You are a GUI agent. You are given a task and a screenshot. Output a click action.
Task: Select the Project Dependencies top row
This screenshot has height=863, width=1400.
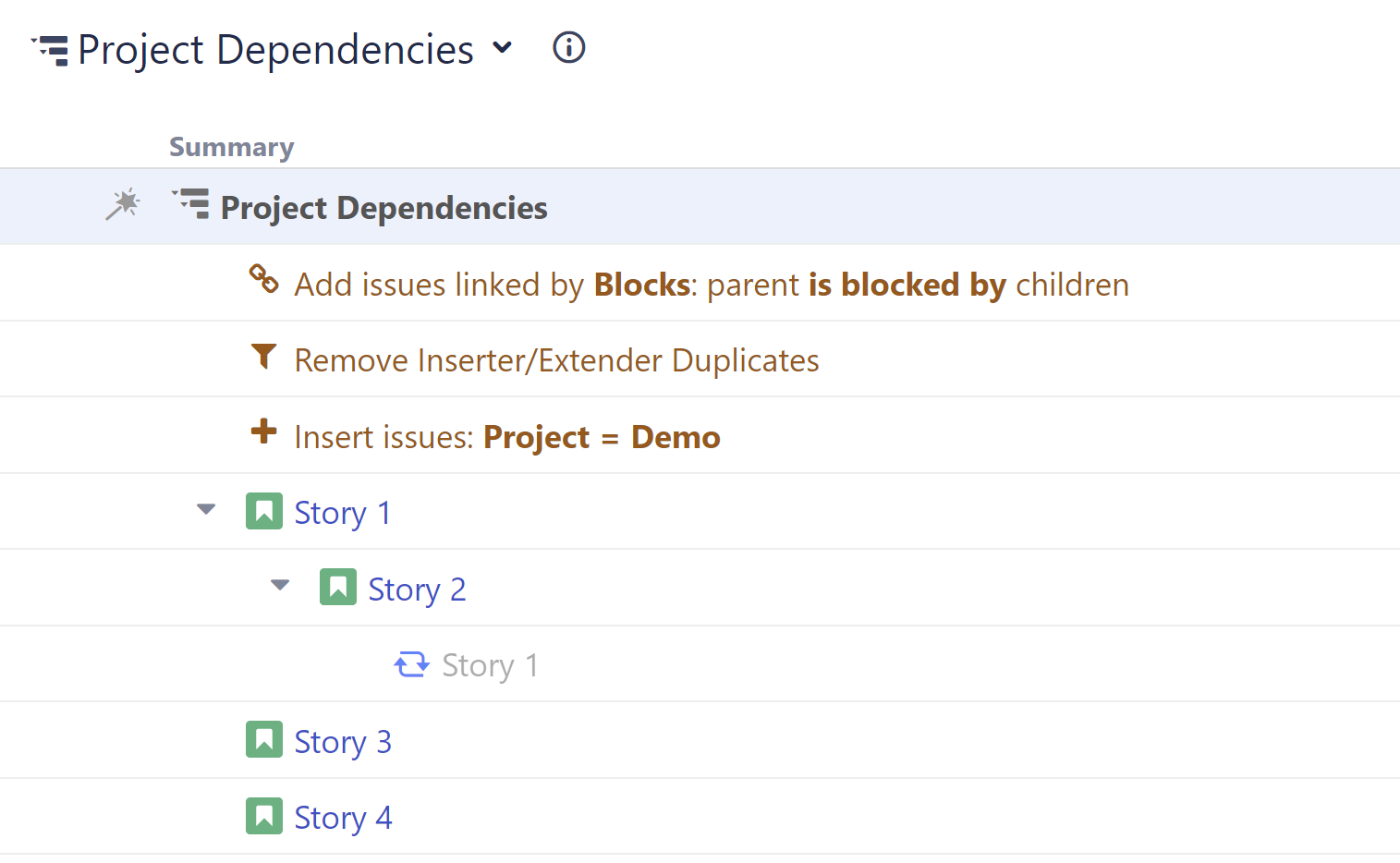coord(383,206)
